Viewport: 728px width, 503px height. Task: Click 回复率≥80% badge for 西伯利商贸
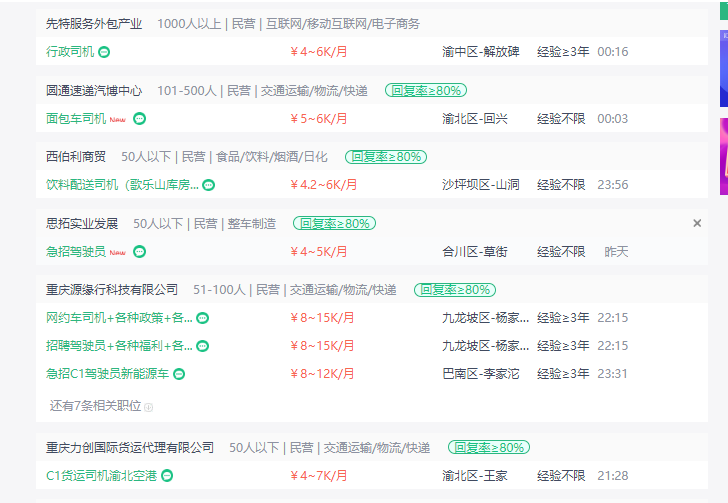pos(386,157)
